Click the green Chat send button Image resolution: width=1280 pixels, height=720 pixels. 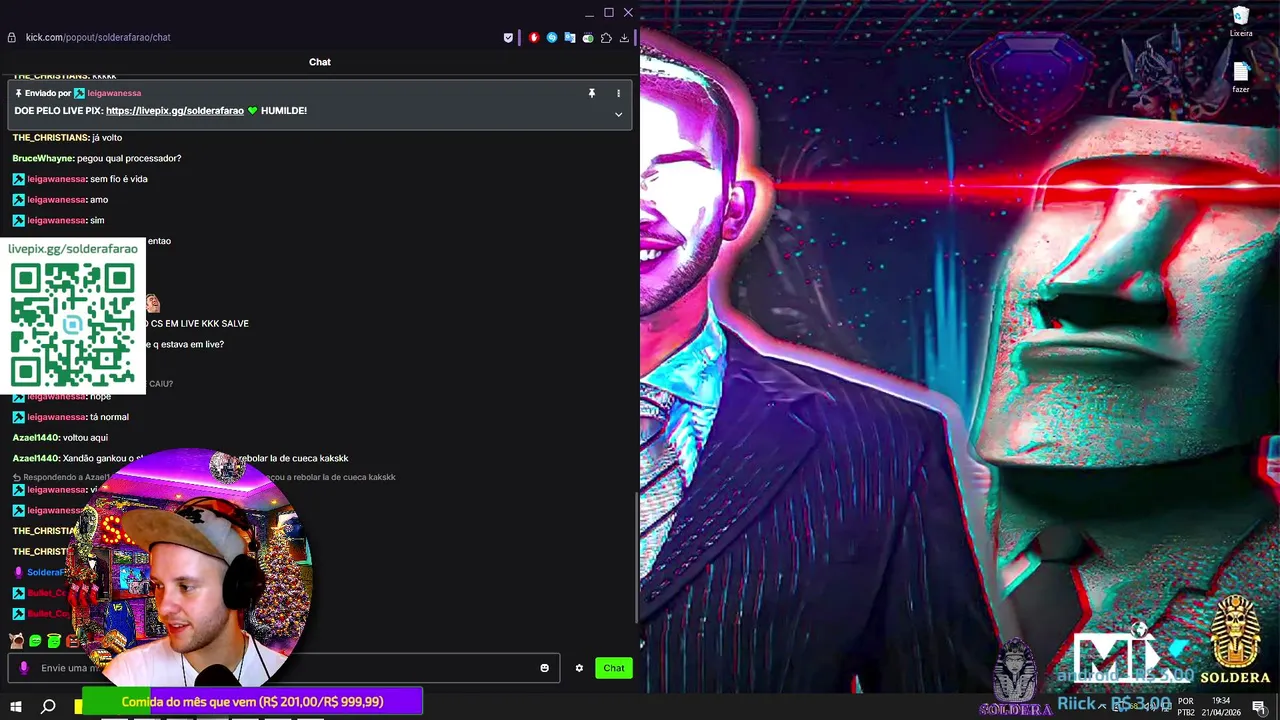[613, 668]
